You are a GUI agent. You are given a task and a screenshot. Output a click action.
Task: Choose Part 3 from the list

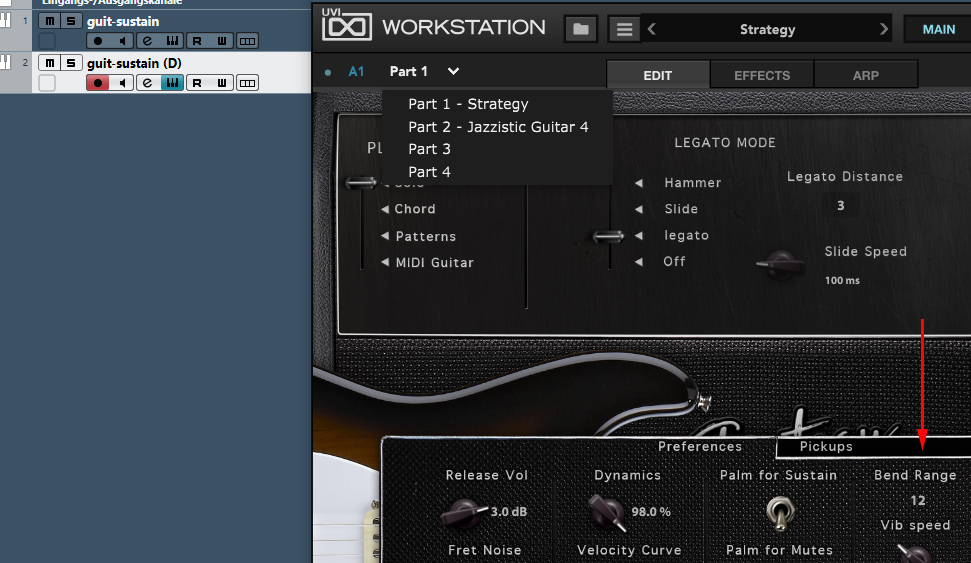(429, 149)
